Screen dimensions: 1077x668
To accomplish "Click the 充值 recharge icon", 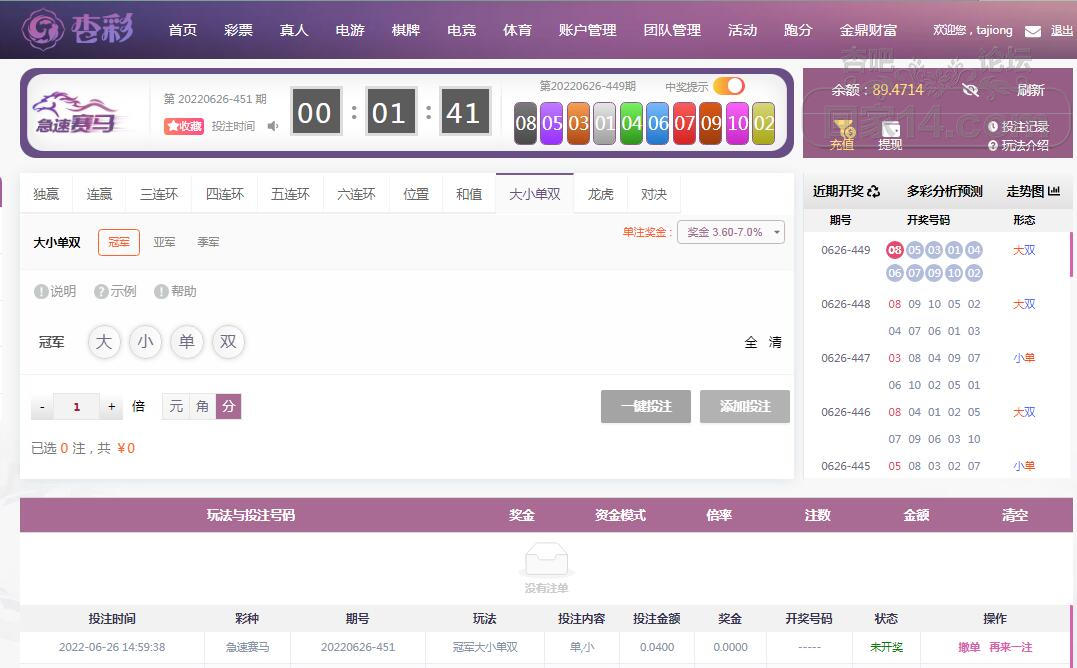I will (x=842, y=135).
